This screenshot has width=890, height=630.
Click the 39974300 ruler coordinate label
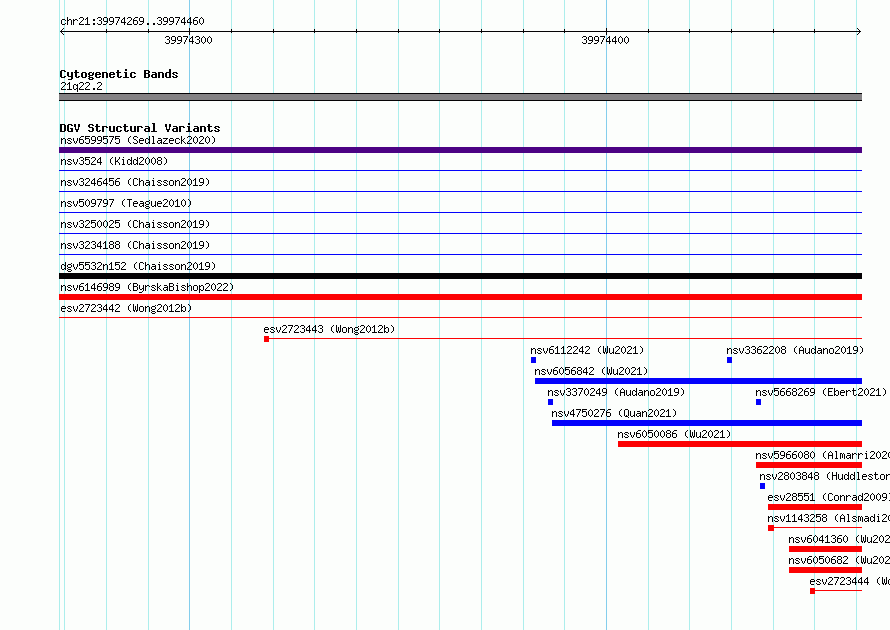point(188,40)
